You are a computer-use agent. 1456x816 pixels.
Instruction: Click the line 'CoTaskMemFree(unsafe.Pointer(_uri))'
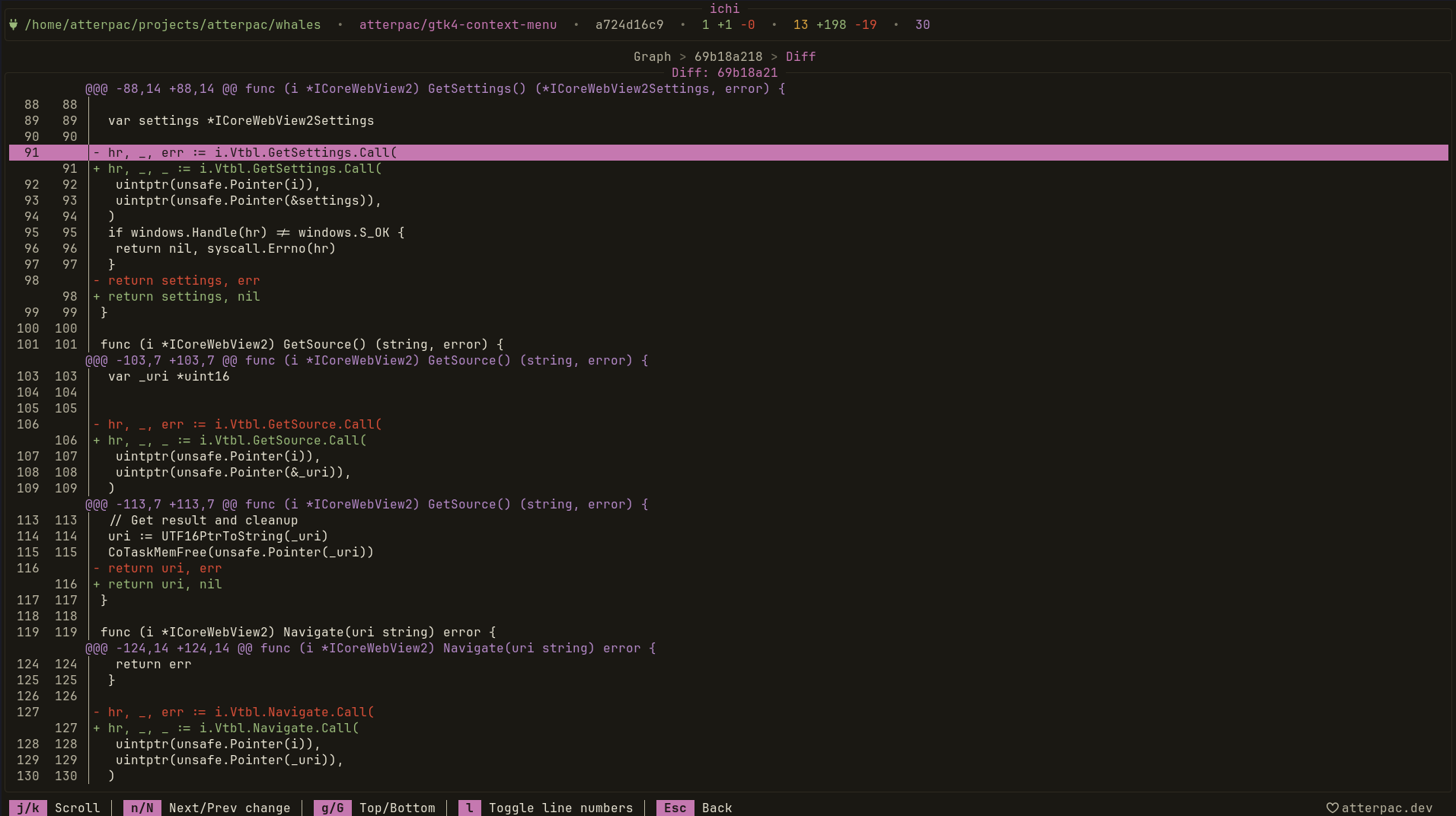241,552
